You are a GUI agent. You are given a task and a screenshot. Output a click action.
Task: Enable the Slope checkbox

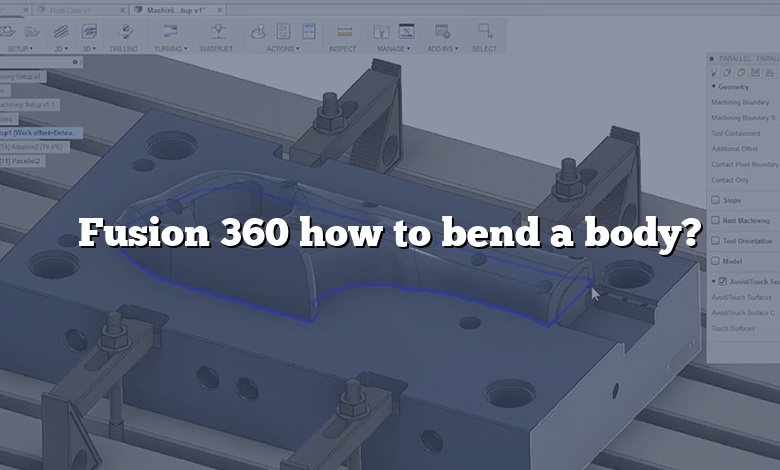[715, 200]
